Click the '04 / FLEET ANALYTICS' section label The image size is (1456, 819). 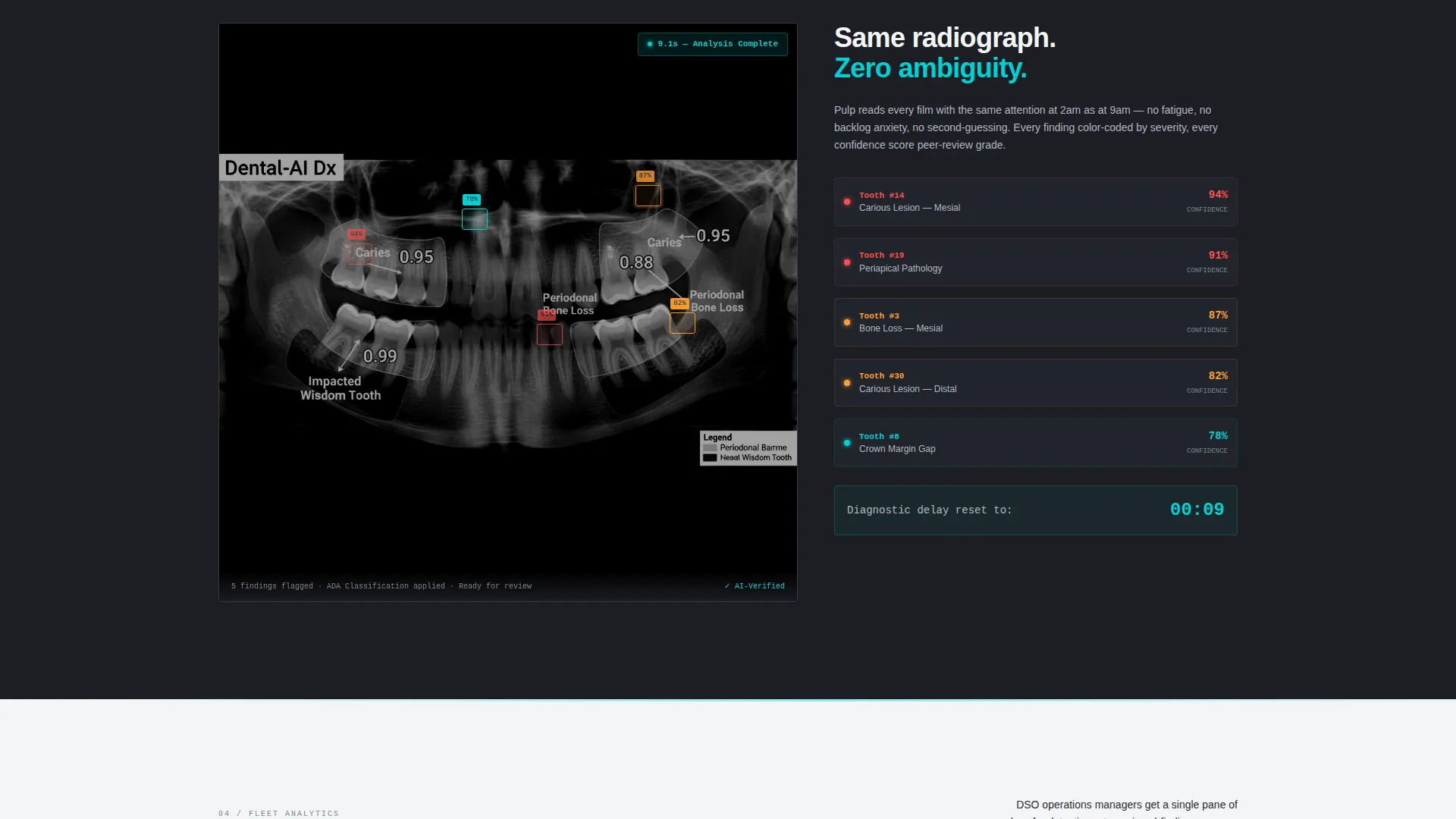(x=278, y=814)
